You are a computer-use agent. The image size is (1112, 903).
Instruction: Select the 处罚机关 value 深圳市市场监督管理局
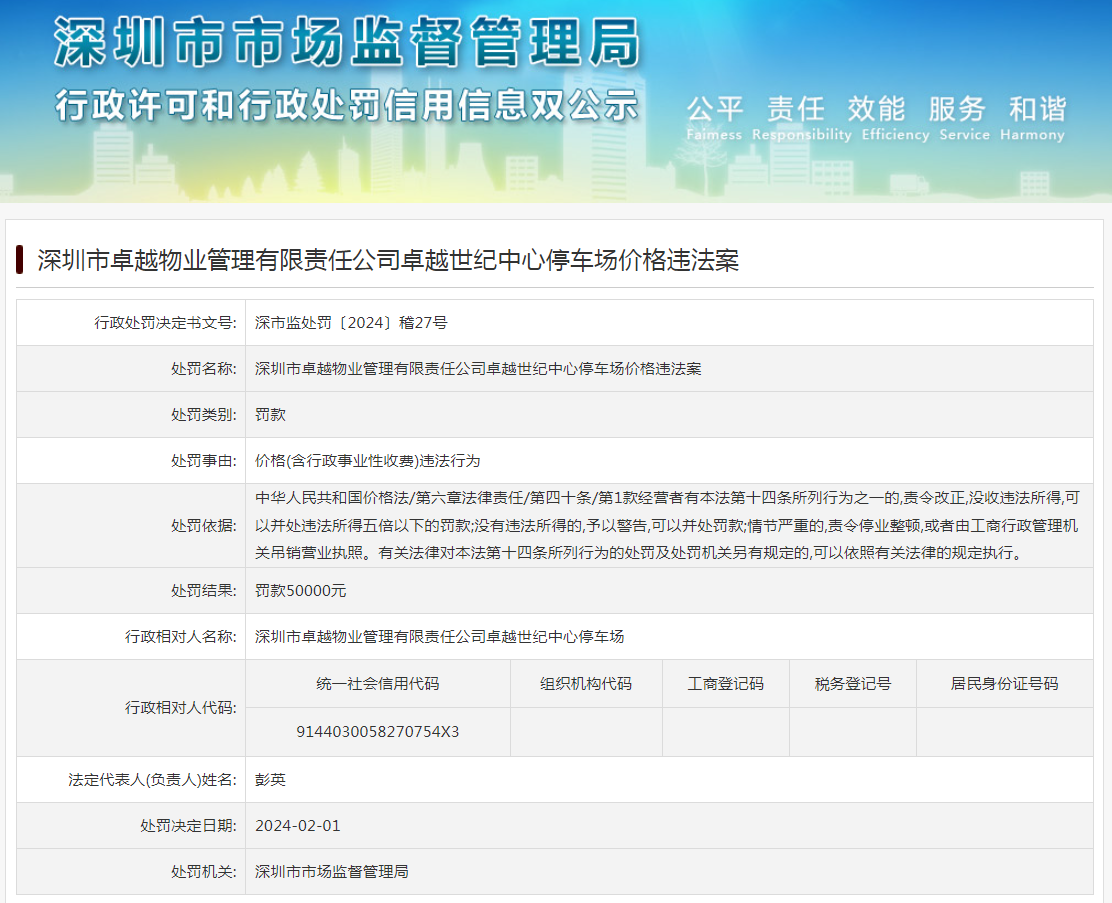click(335, 871)
